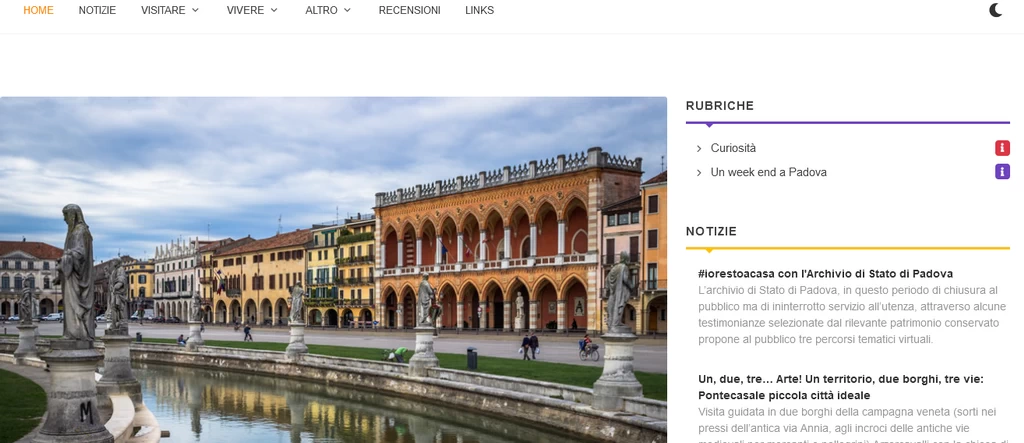Expand the Vivere dropdown arrow

[x=274, y=10]
